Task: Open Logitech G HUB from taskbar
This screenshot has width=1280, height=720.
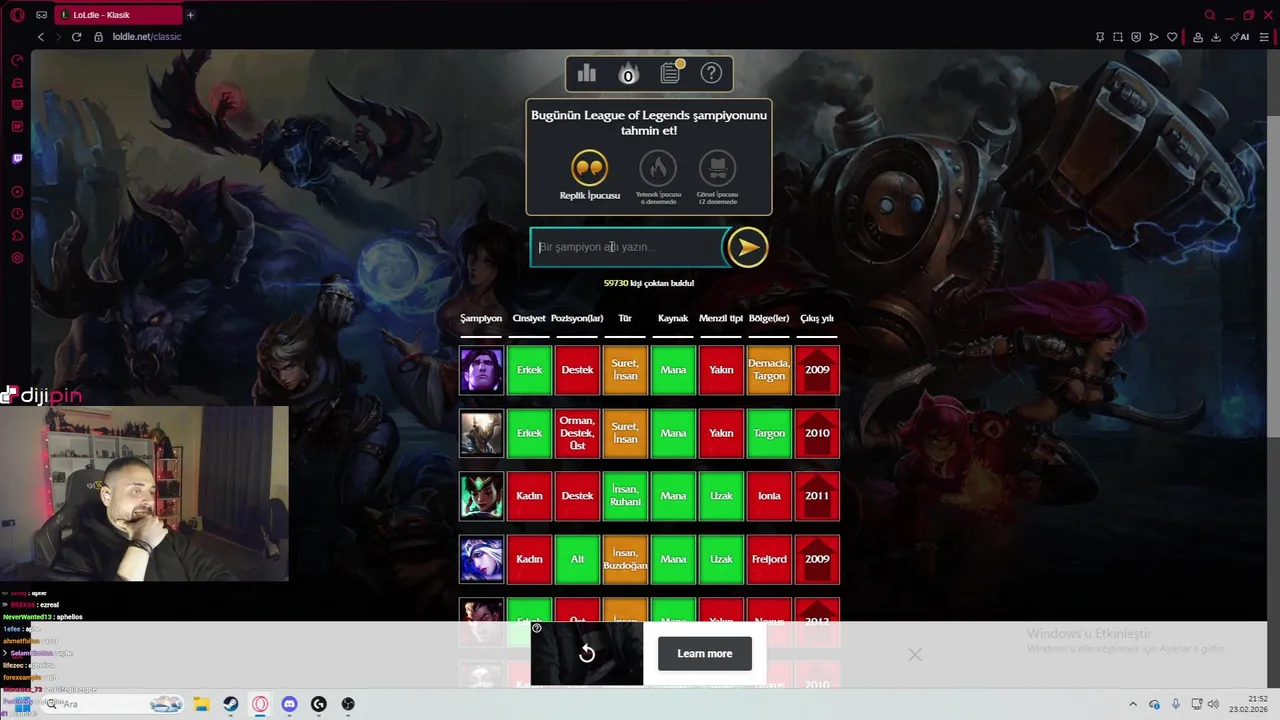Action: pyautogui.click(x=319, y=704)
